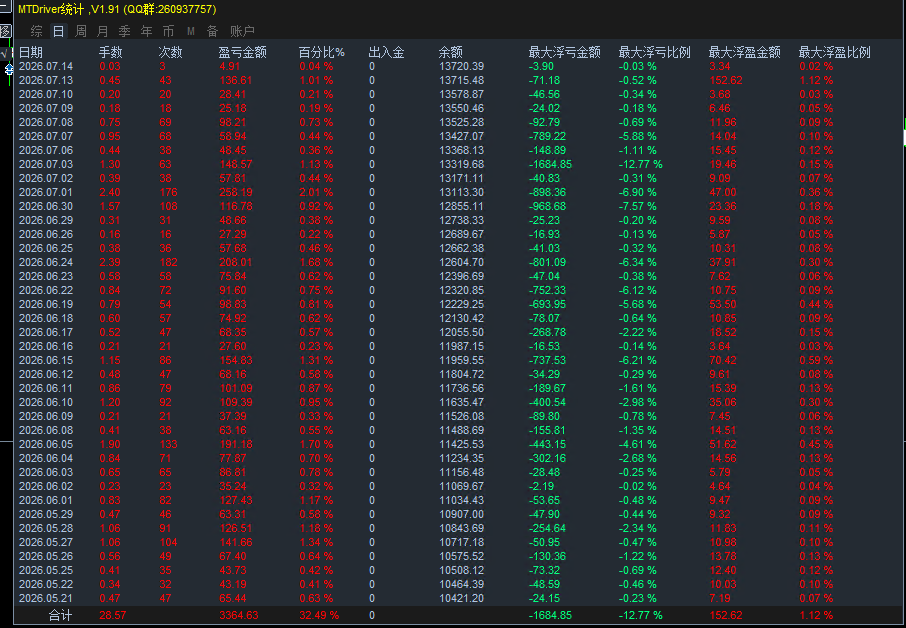906x628 pixels.
Task: Click profit amount 258.19
Action: (x=236, y=192)
